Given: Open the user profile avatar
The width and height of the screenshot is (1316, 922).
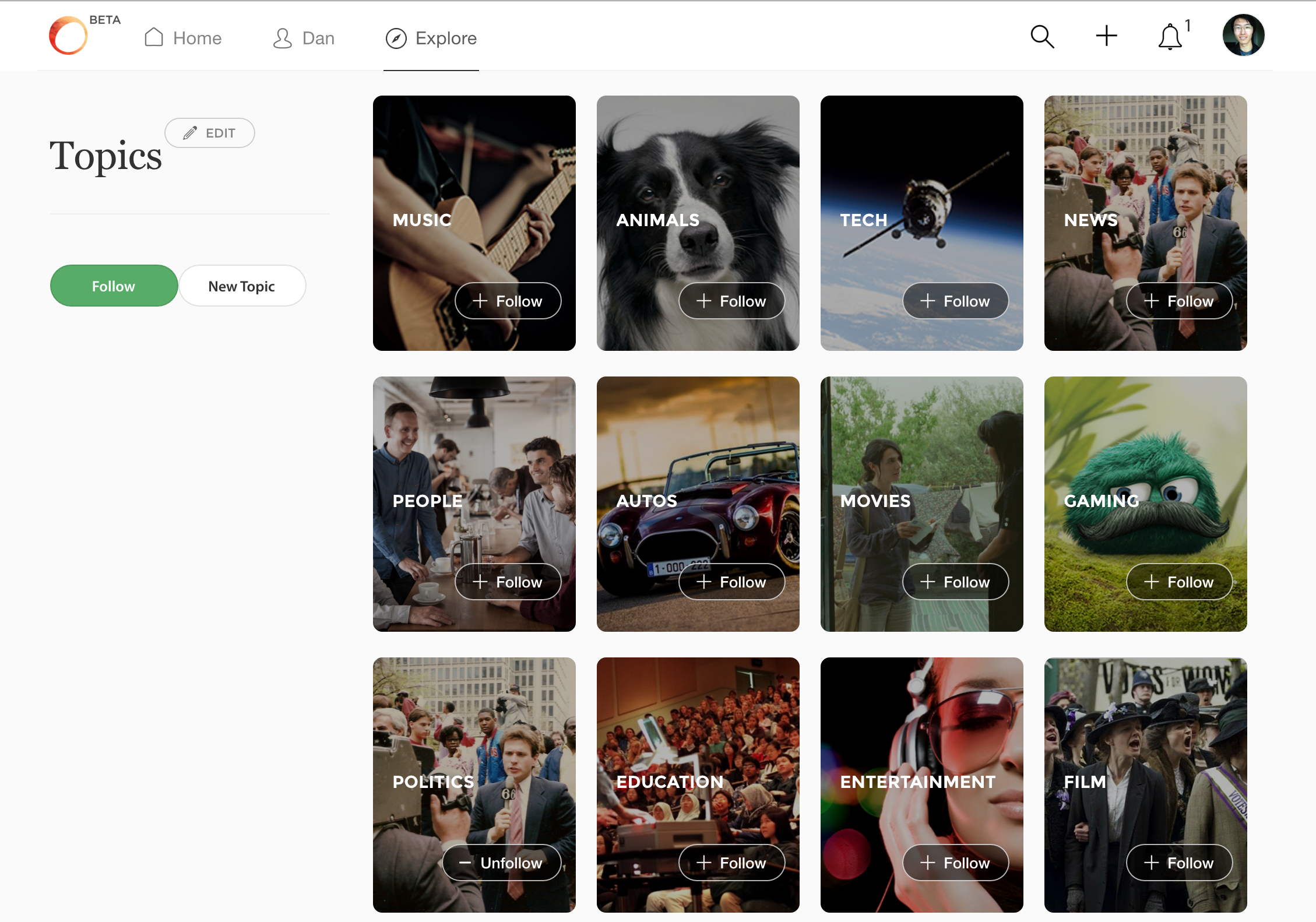Looking at the screenshot, I should click(1243, 36).
